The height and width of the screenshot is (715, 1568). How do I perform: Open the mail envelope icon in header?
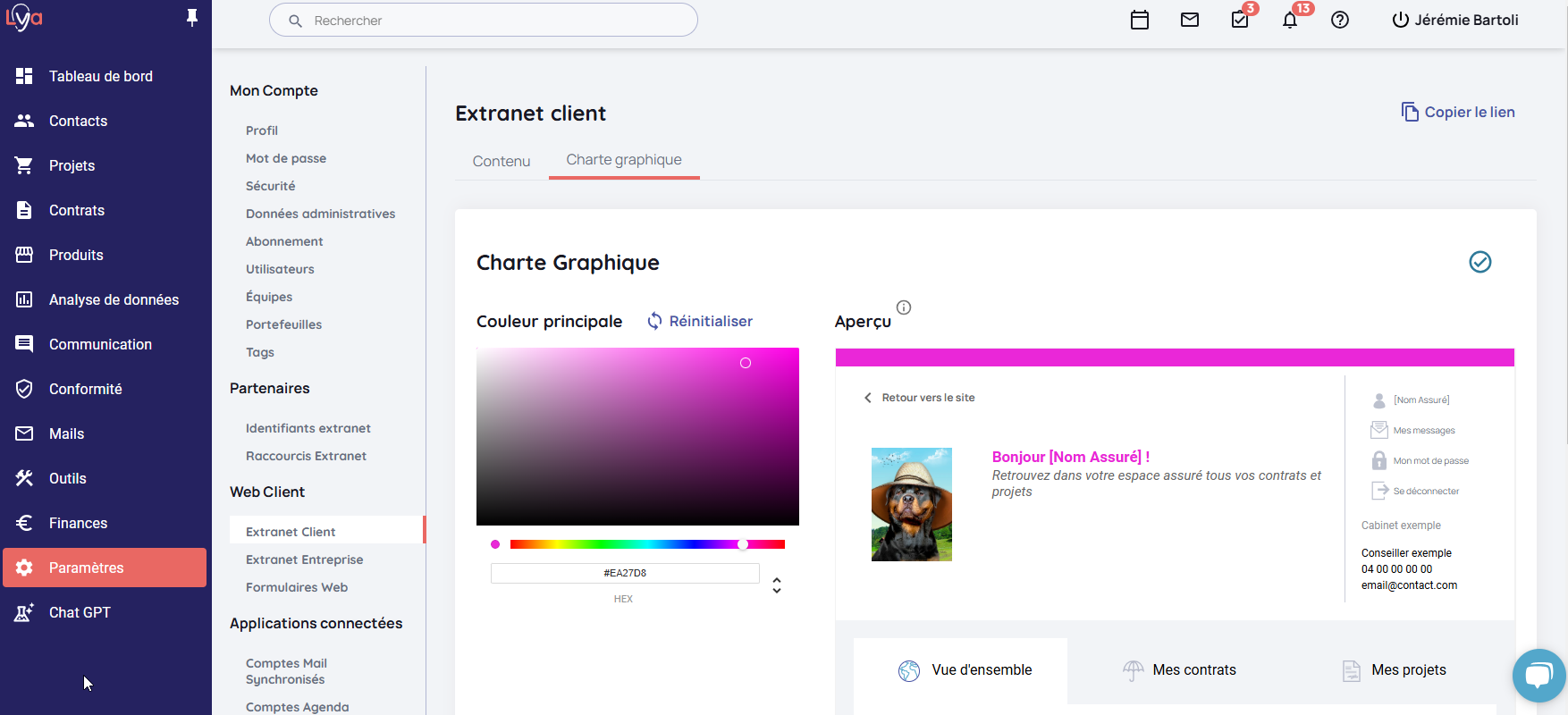pos(1189,20)
